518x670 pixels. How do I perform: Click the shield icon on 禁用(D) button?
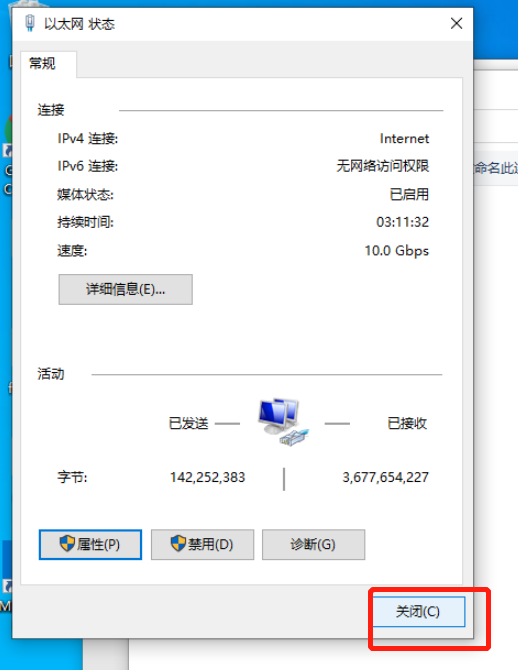178,544
